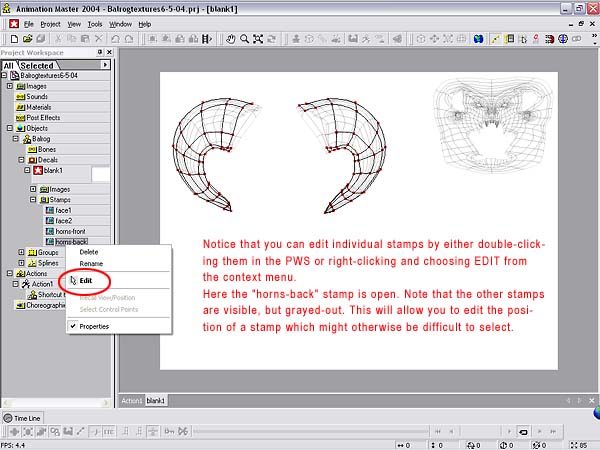Image resolution: width=600 pixels, height=450 pixels.
Task: Select the Move (hand) view tool
Action: [230, 39]
